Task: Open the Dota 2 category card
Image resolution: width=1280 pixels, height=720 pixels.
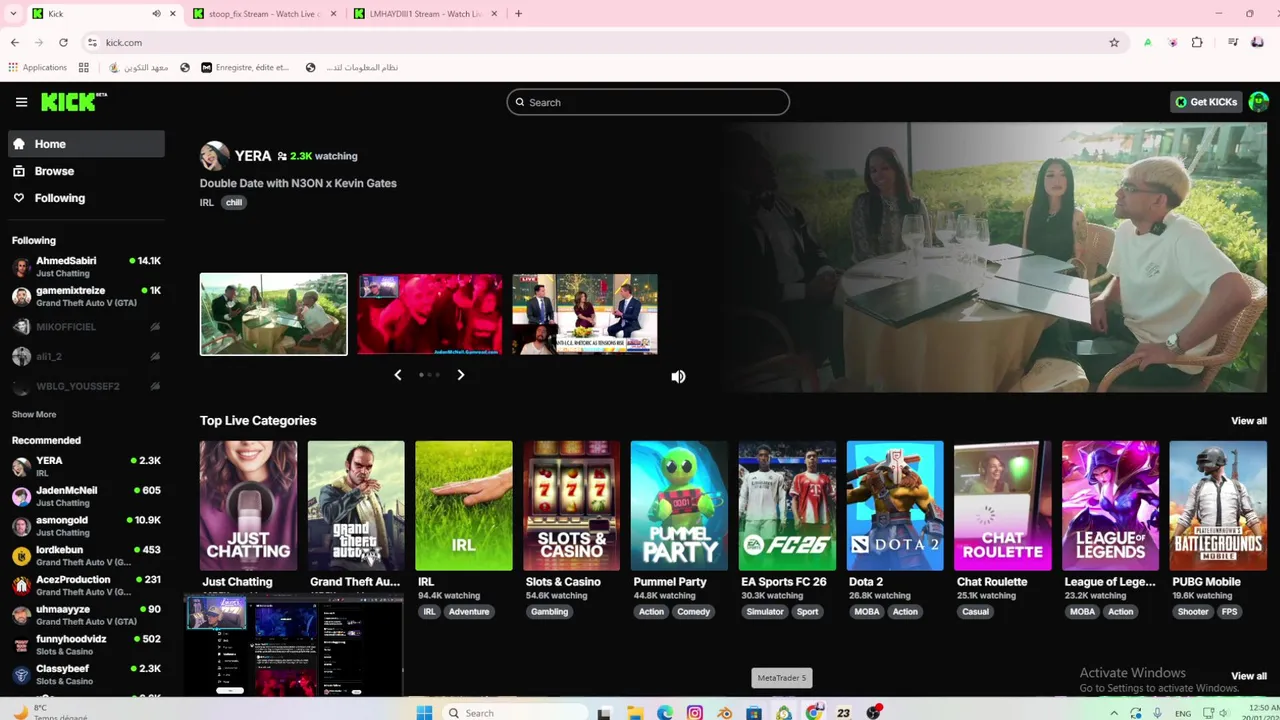Action: coord(895,506)
